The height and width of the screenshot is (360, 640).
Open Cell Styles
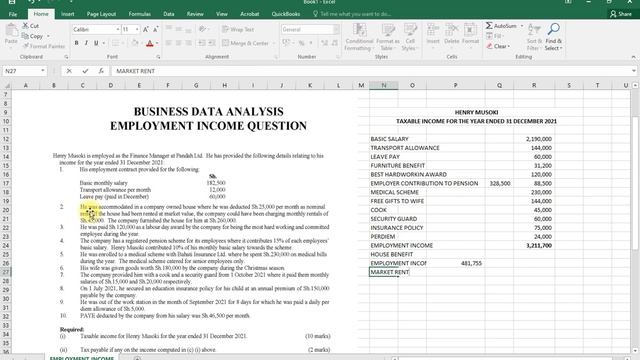[410, 37]
